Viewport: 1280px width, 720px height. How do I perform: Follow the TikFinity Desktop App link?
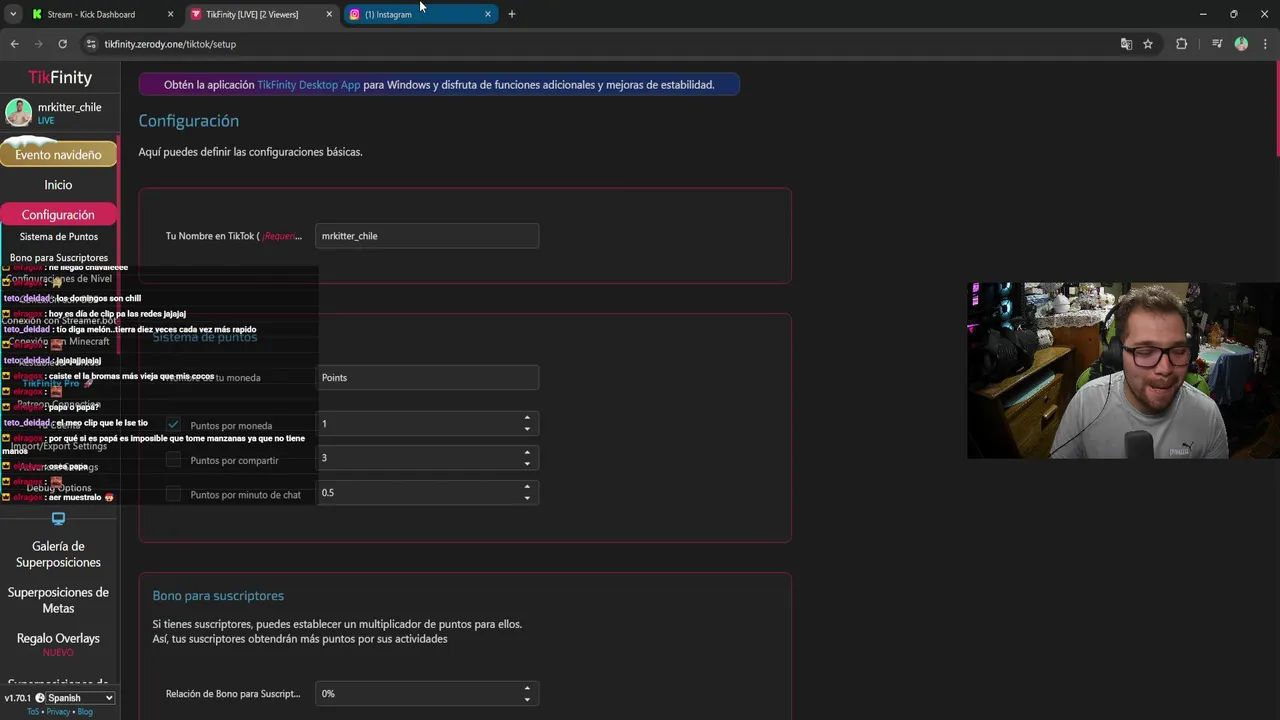pos(308,85)
